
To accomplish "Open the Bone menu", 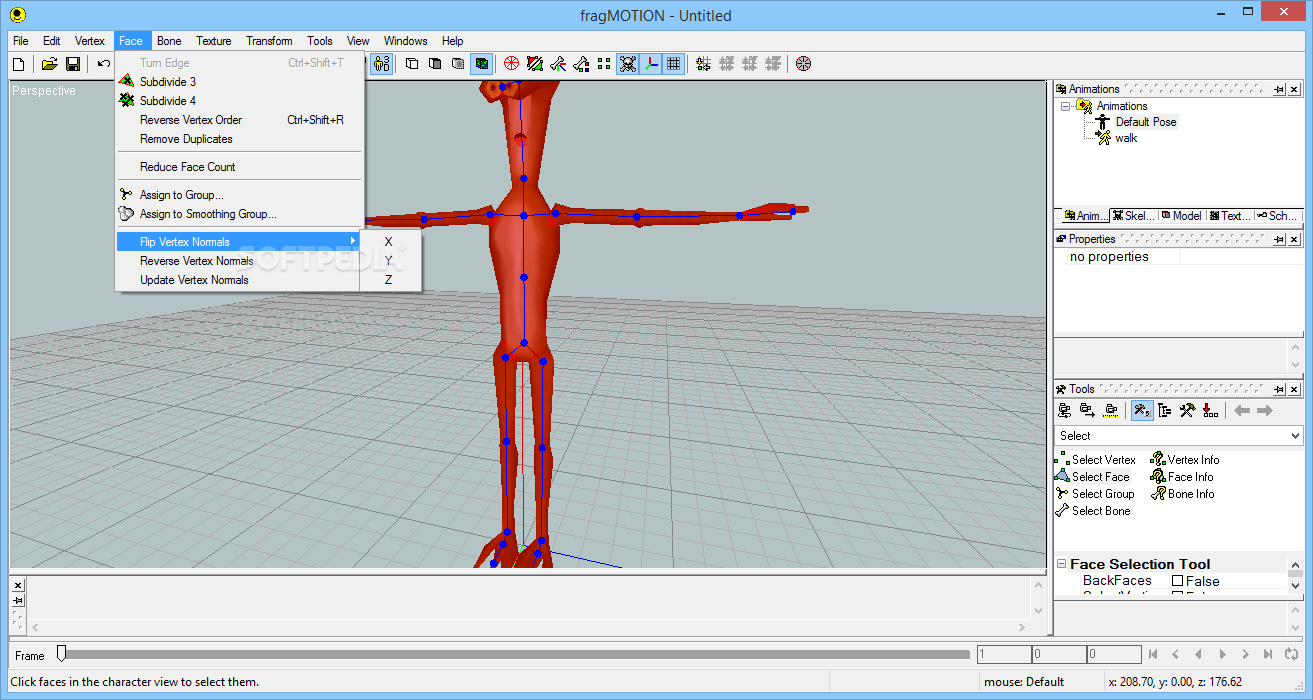I will 169,41.
